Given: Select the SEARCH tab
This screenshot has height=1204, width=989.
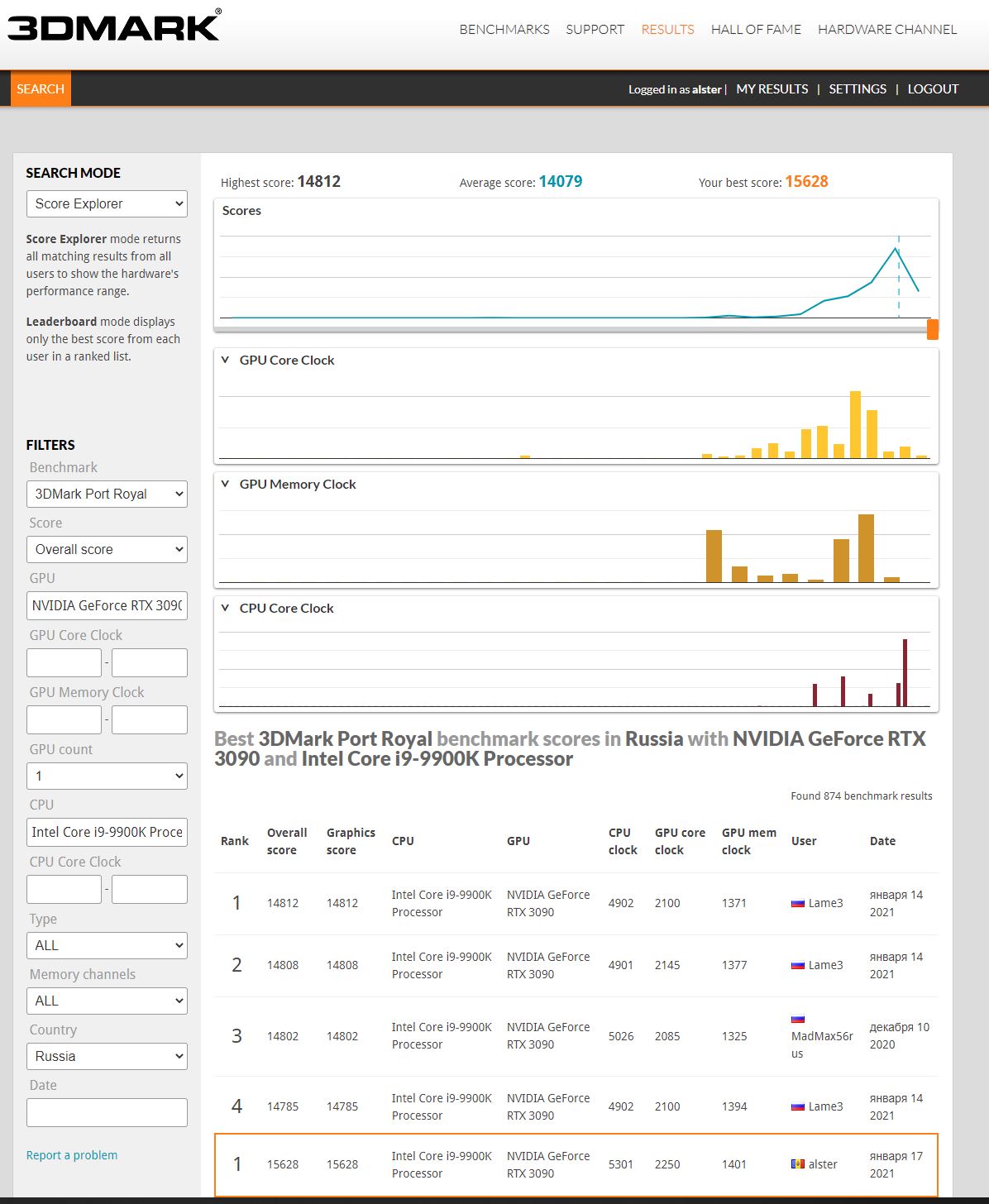Looking at the screenshot, I should coord(41,88).
